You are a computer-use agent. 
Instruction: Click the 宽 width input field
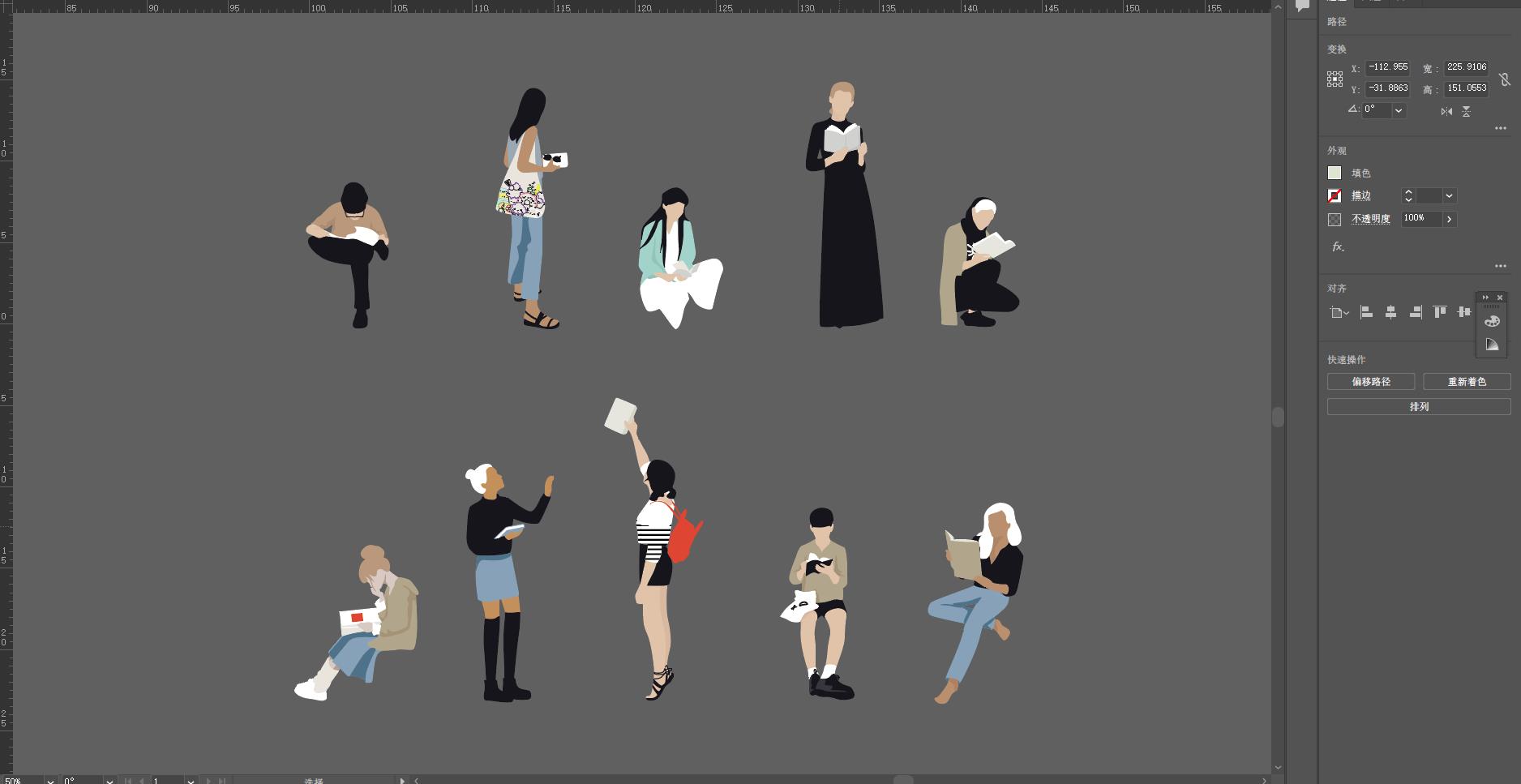point(1466,67)
